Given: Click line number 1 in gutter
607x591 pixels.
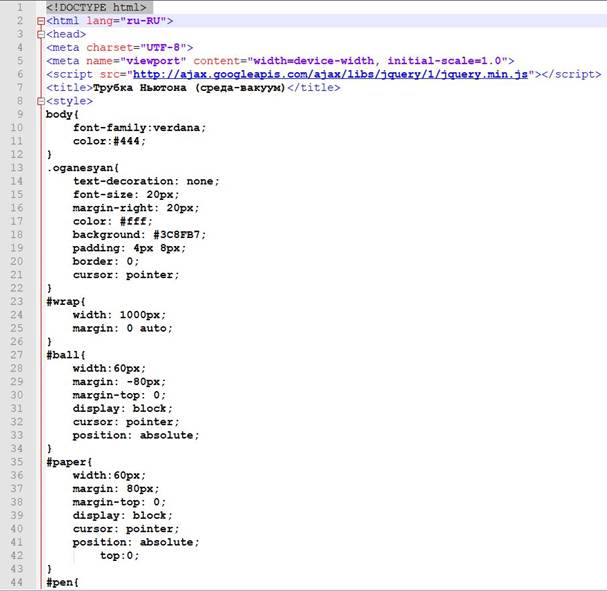Looking at the screenshot, I should pos(19,7).
